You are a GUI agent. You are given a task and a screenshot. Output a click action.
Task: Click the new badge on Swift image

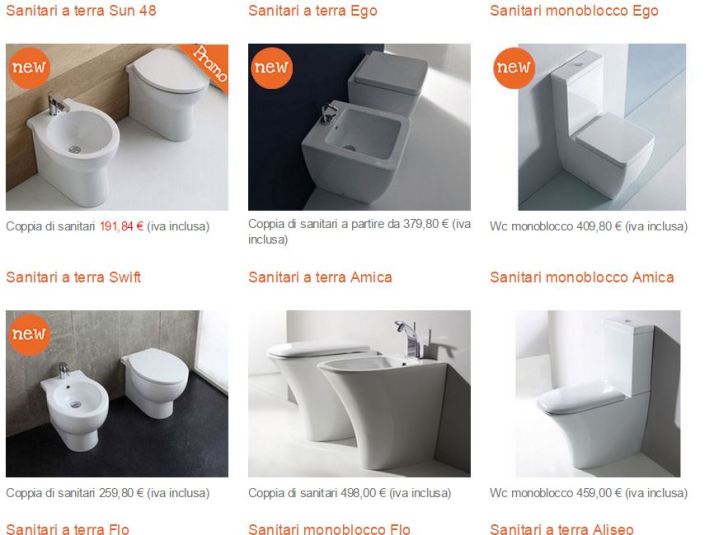[x=29, y=334]
